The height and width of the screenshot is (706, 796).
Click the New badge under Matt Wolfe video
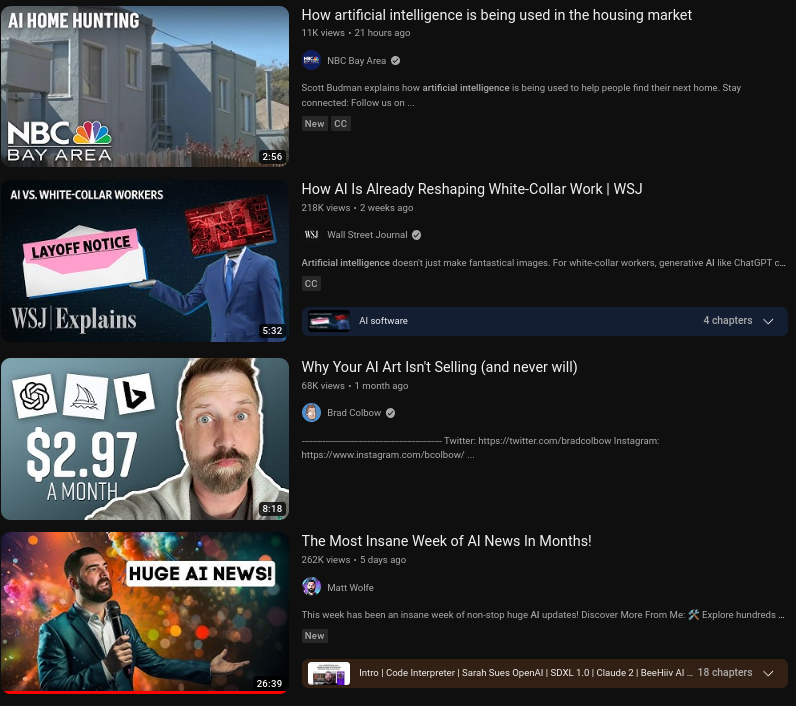[x=314, y=635]
